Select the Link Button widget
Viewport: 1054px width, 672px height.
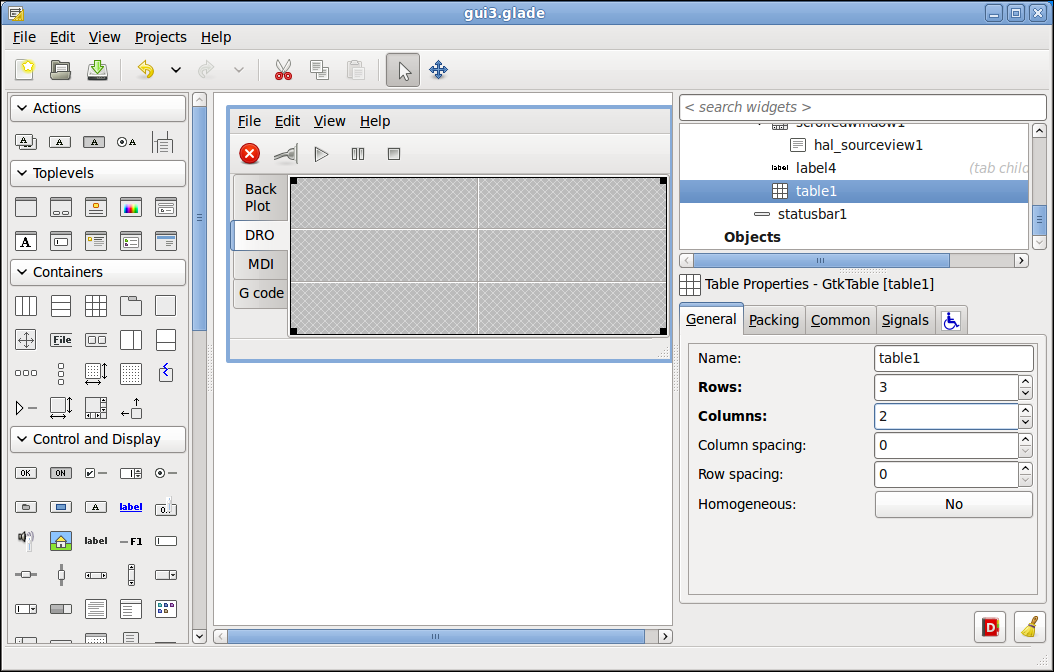click(131, 507)
